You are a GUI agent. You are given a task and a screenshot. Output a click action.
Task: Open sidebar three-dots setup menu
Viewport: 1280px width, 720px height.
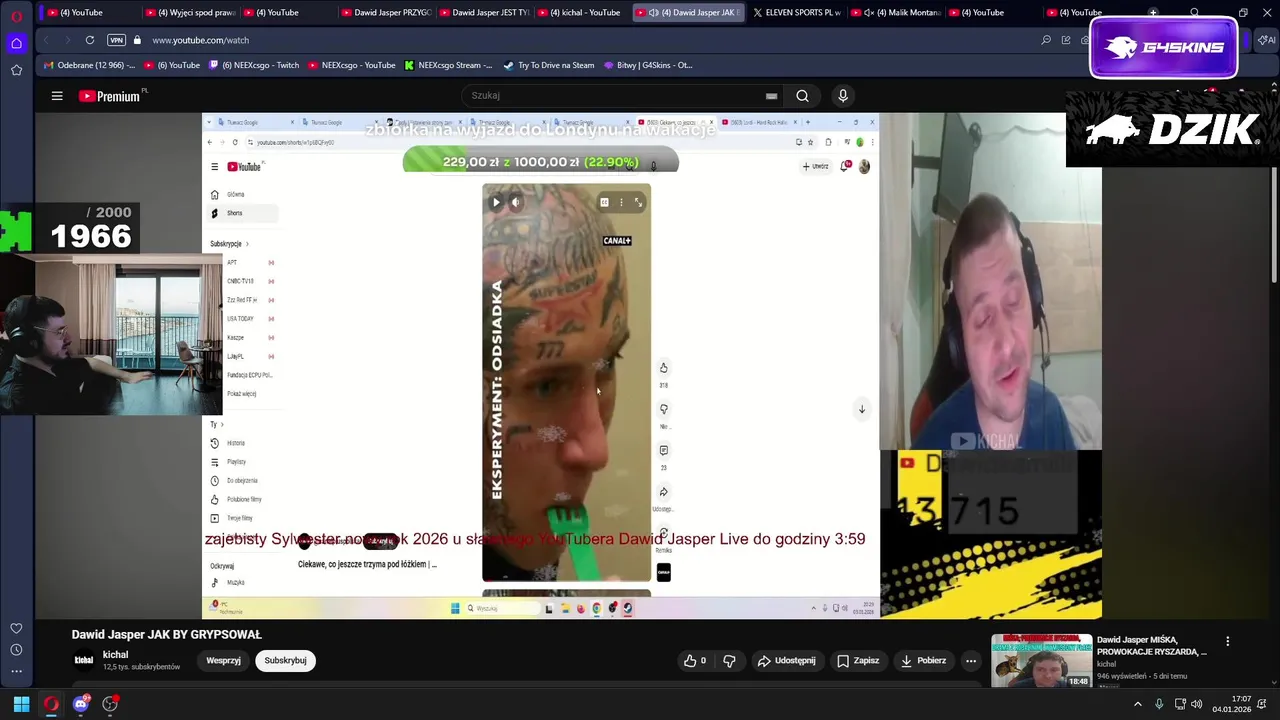click(x=16, y=671)
